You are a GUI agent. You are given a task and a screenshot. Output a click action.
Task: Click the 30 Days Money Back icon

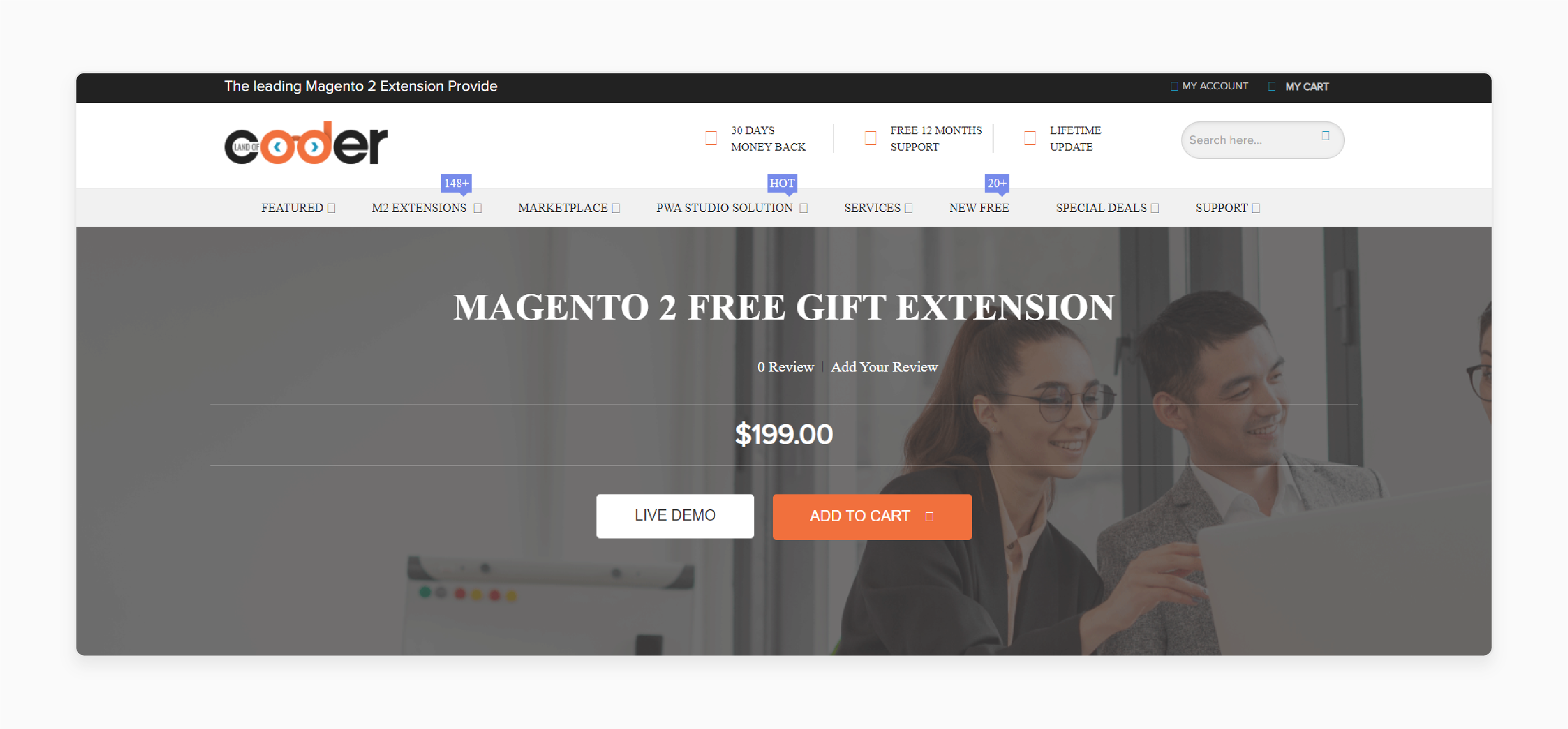(x=713, y=139)
